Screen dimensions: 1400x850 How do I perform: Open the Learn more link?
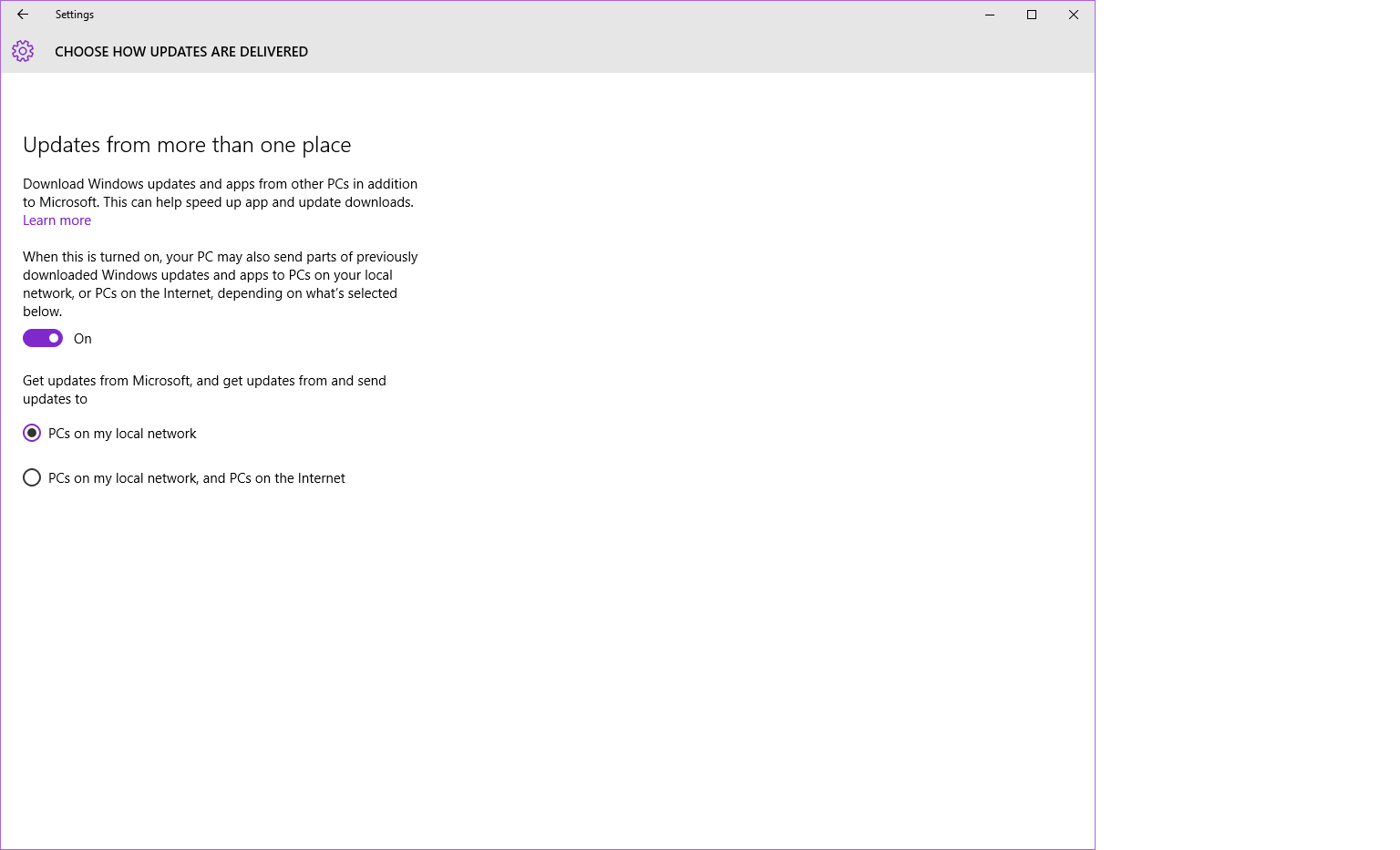[57, 220]
